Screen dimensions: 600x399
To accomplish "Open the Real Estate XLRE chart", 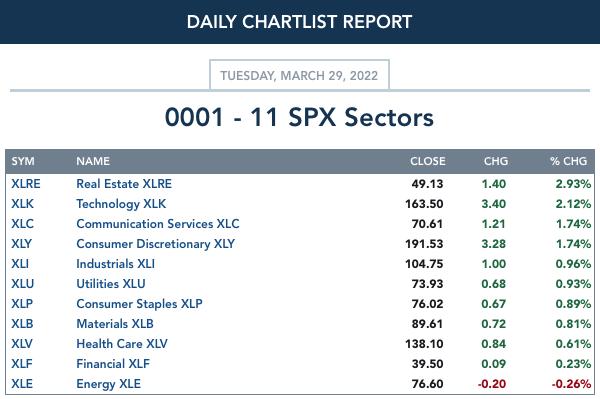I will click(x=124, y=184).
